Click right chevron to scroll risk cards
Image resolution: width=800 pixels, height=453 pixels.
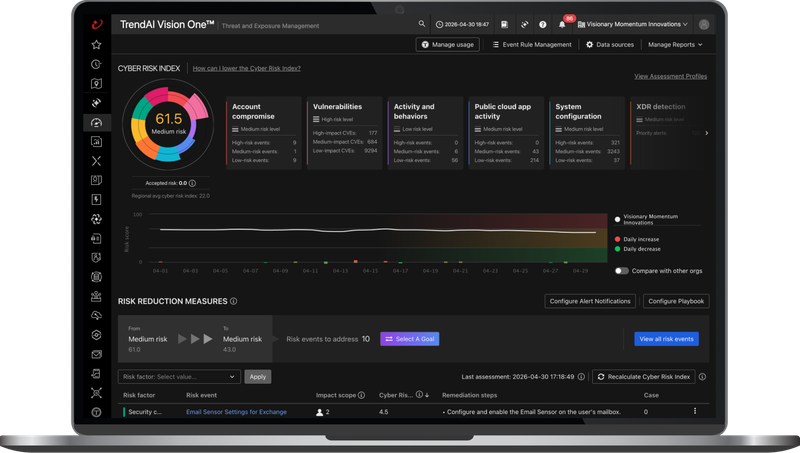pos(707,133)
